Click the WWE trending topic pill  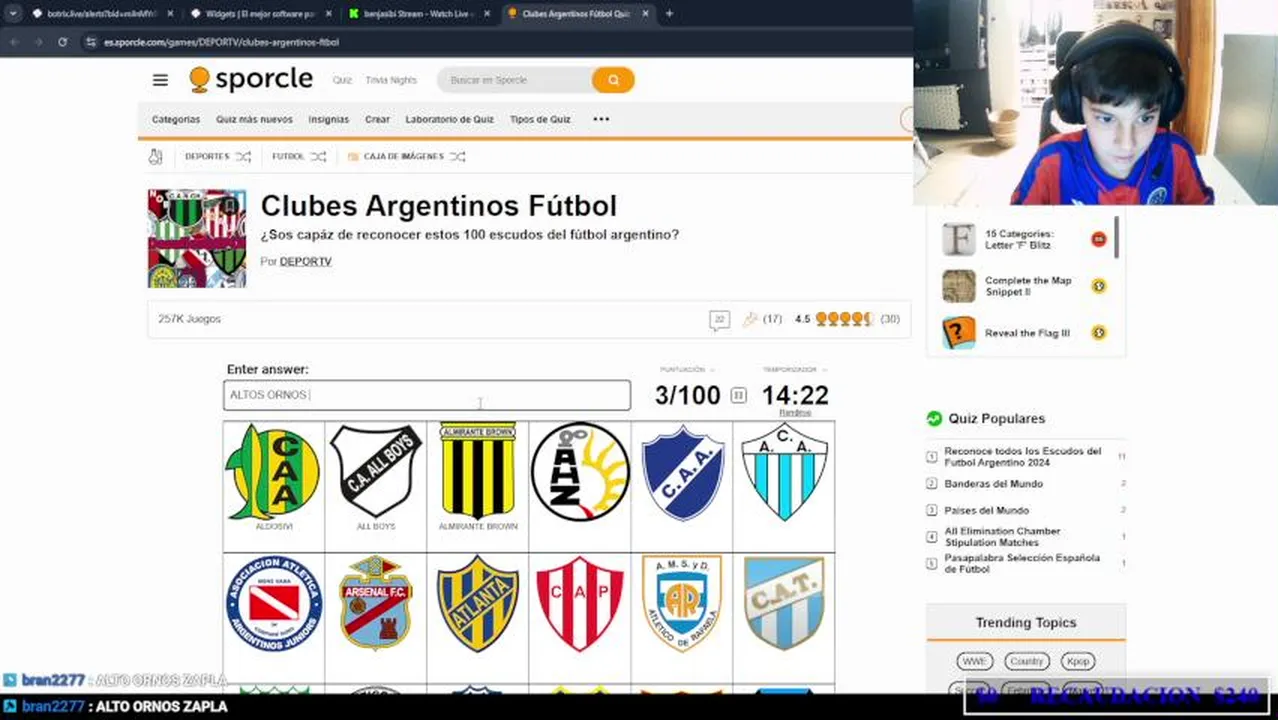(974, 661)
